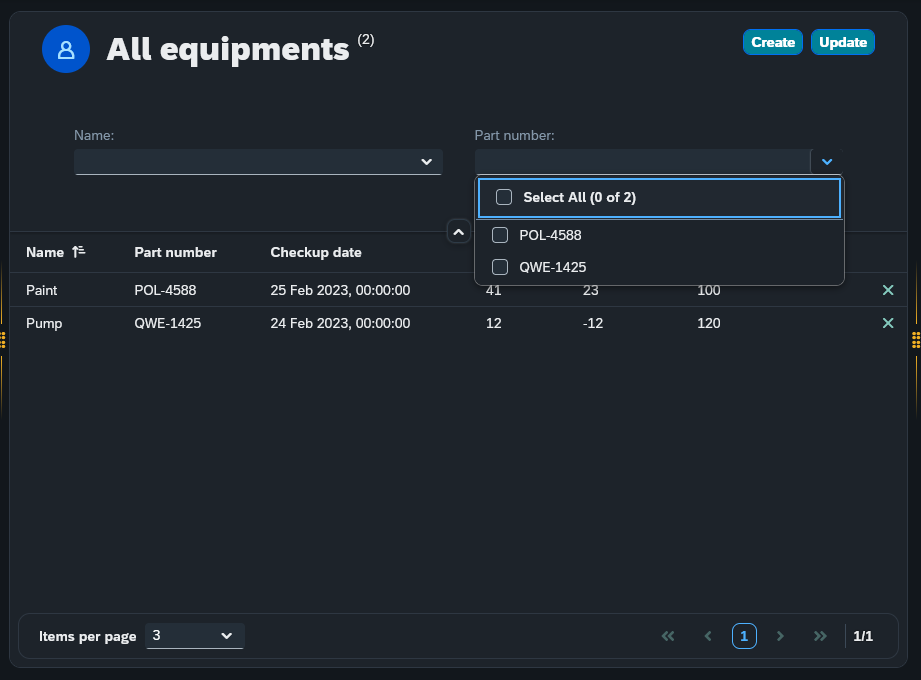The image size is (921, 680).
Task: Click the Create button
Action: (x=772, y=42)
